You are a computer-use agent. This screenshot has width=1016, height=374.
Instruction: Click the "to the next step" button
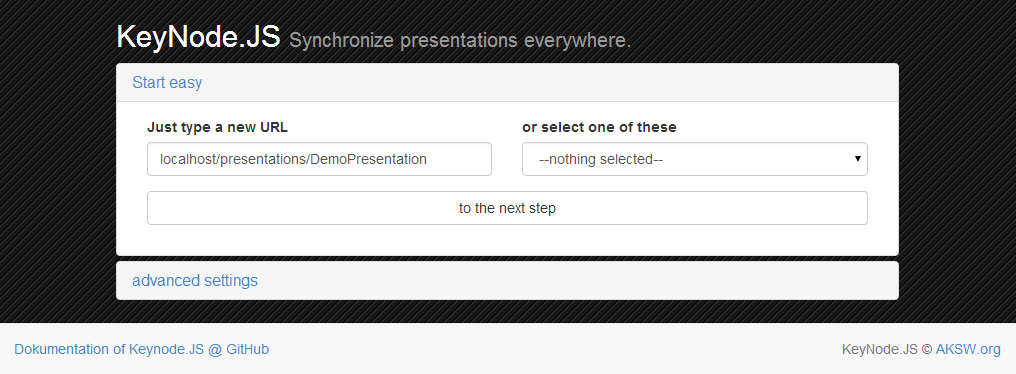(x=507, y=208)
